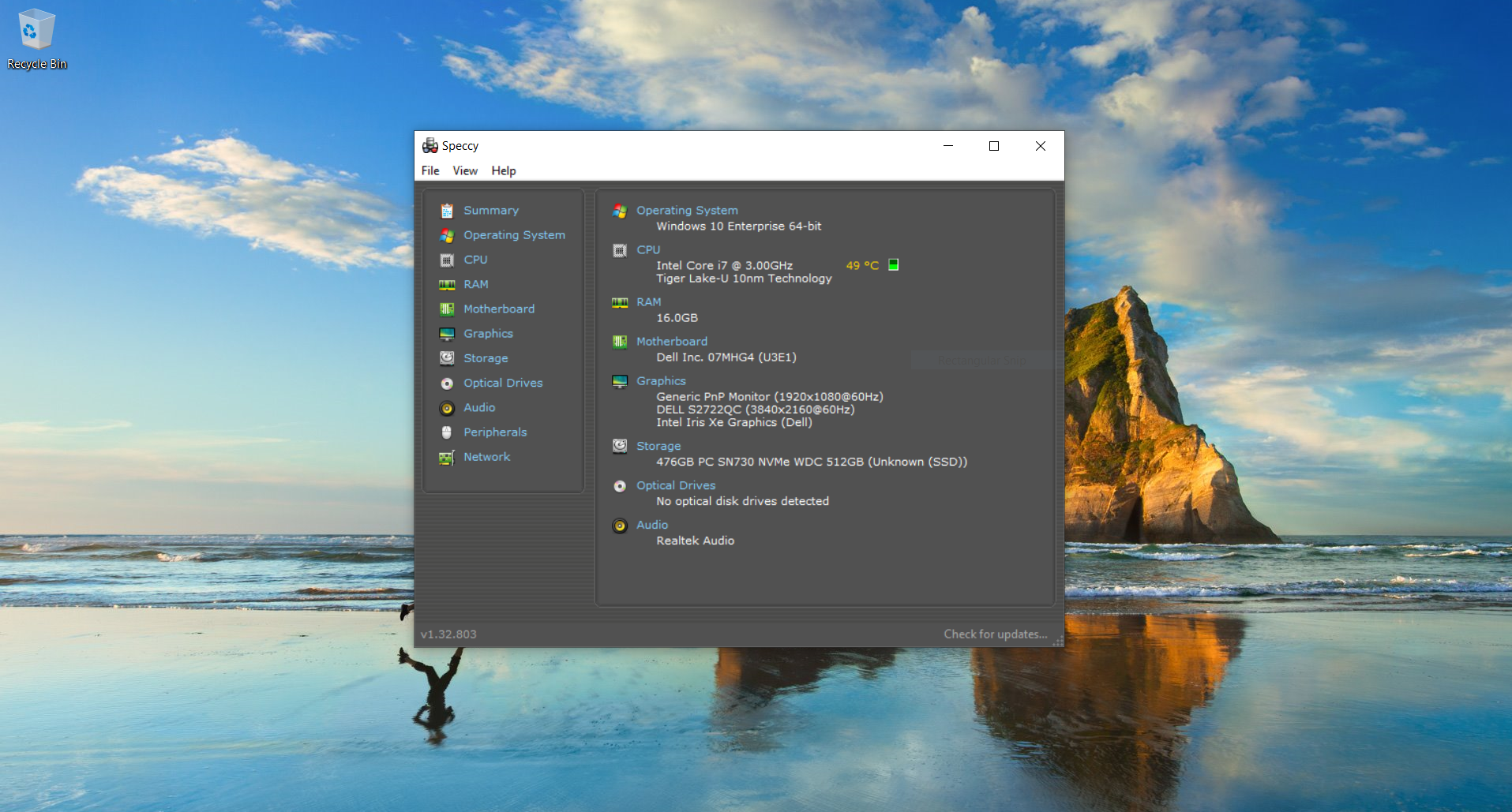Open the Optical Drives category
1512x812 pixels.
(503, 383)
